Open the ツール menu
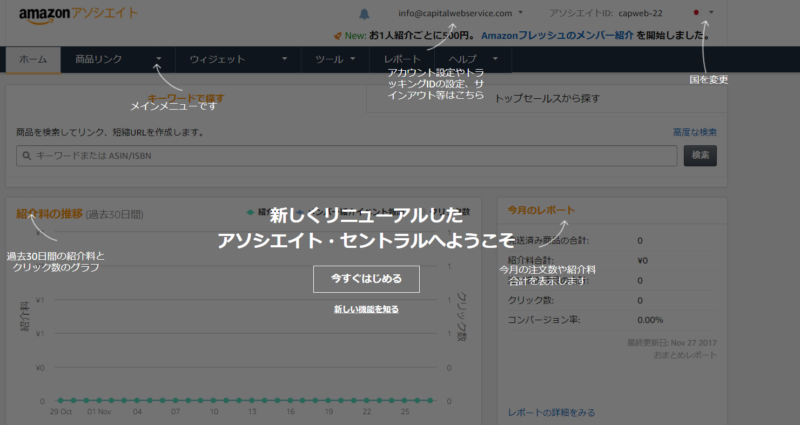 point(329,59)
